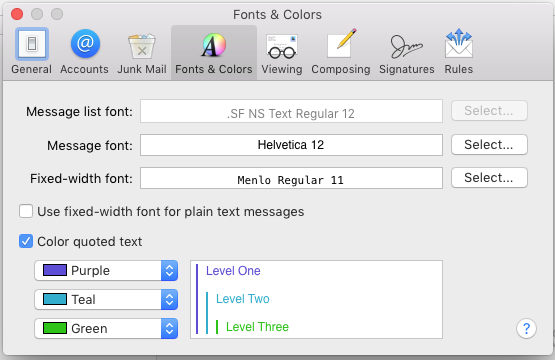The image size is (555, 360).
Task: Open the Junk Mail preferences pane
Action: (x=142, y=52)
